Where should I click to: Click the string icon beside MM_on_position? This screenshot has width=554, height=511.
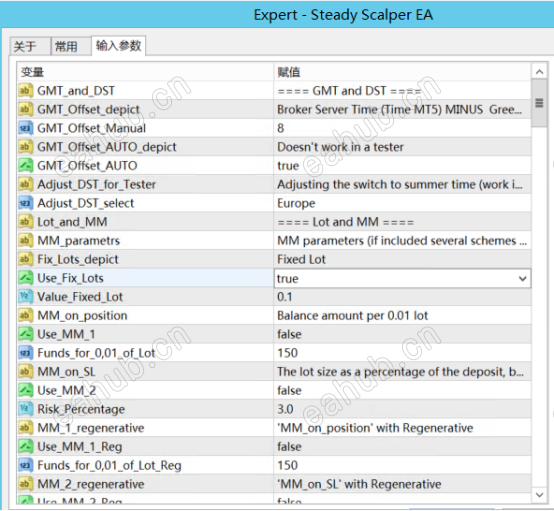point(25,316)
